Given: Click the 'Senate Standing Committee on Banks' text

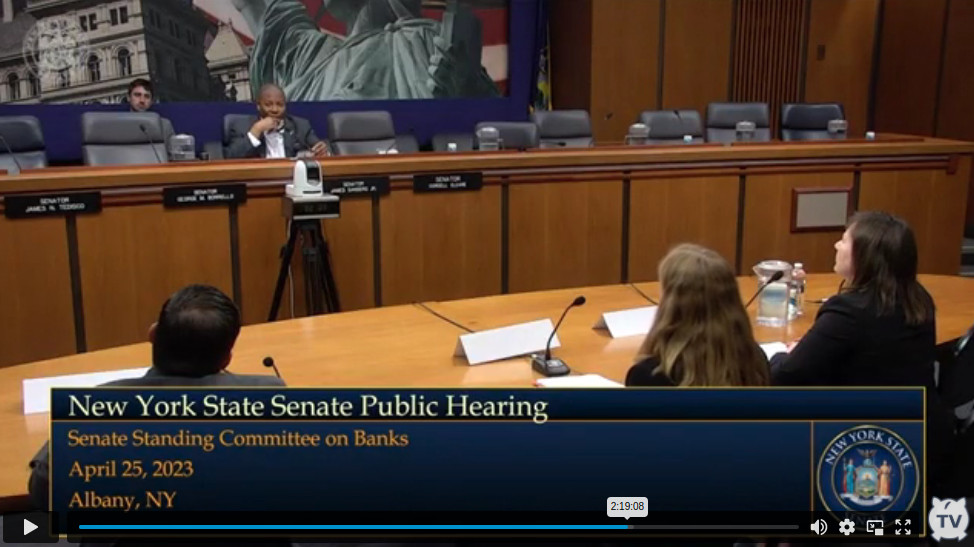Looking at the screenshot, I should [237, 438].
